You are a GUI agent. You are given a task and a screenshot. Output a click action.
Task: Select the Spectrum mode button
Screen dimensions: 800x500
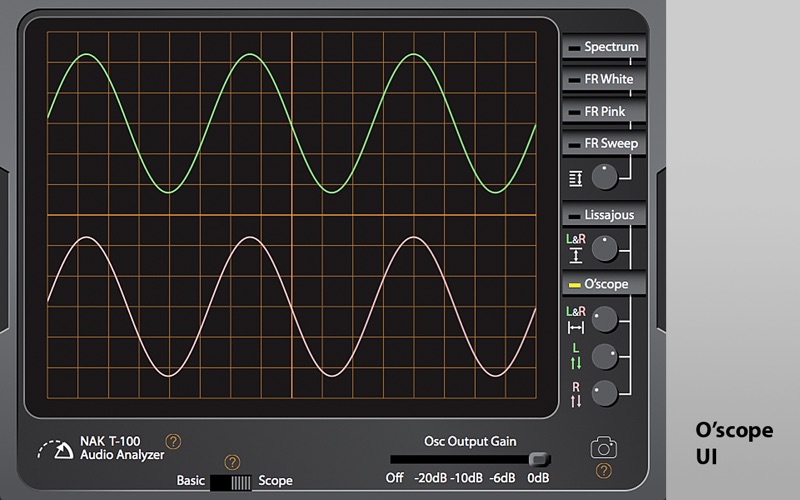[x=604, y=46]
